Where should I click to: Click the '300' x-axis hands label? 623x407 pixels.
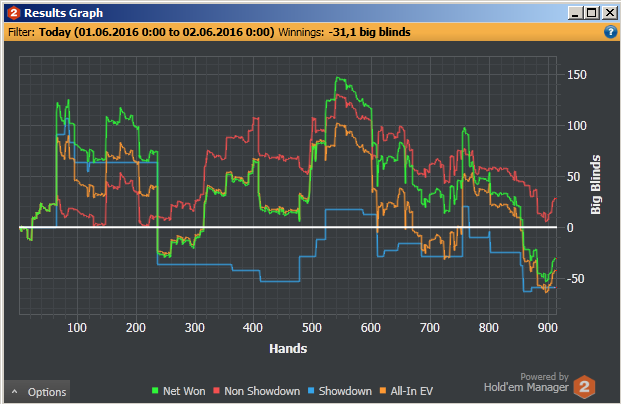(195, 328)
